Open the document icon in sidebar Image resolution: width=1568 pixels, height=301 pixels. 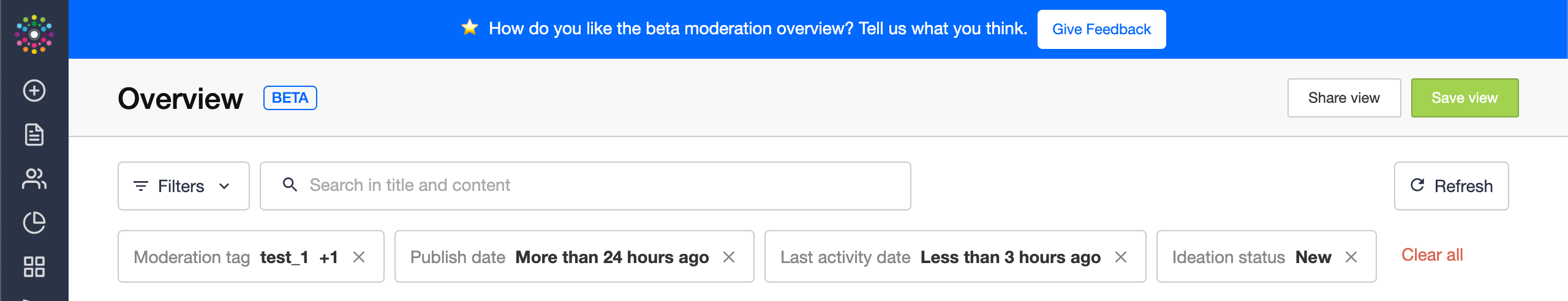[x=34, y=135]
